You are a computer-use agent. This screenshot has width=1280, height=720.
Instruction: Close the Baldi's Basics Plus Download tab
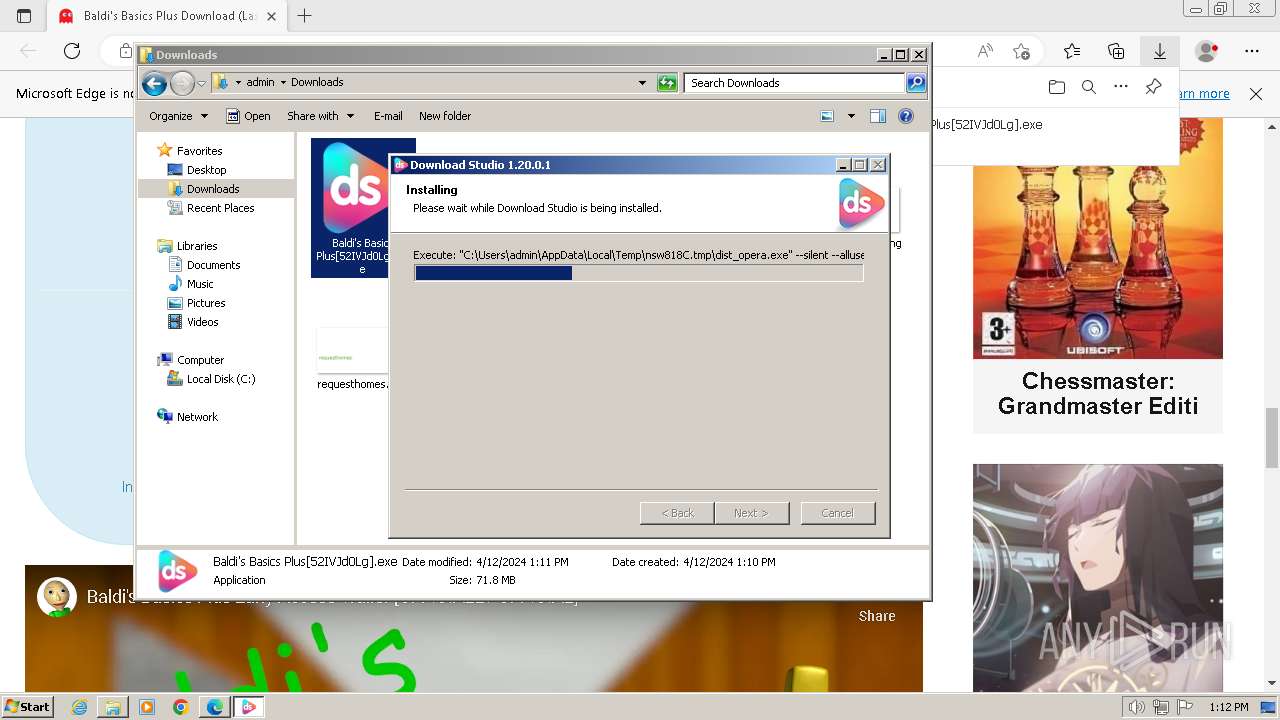271,16
